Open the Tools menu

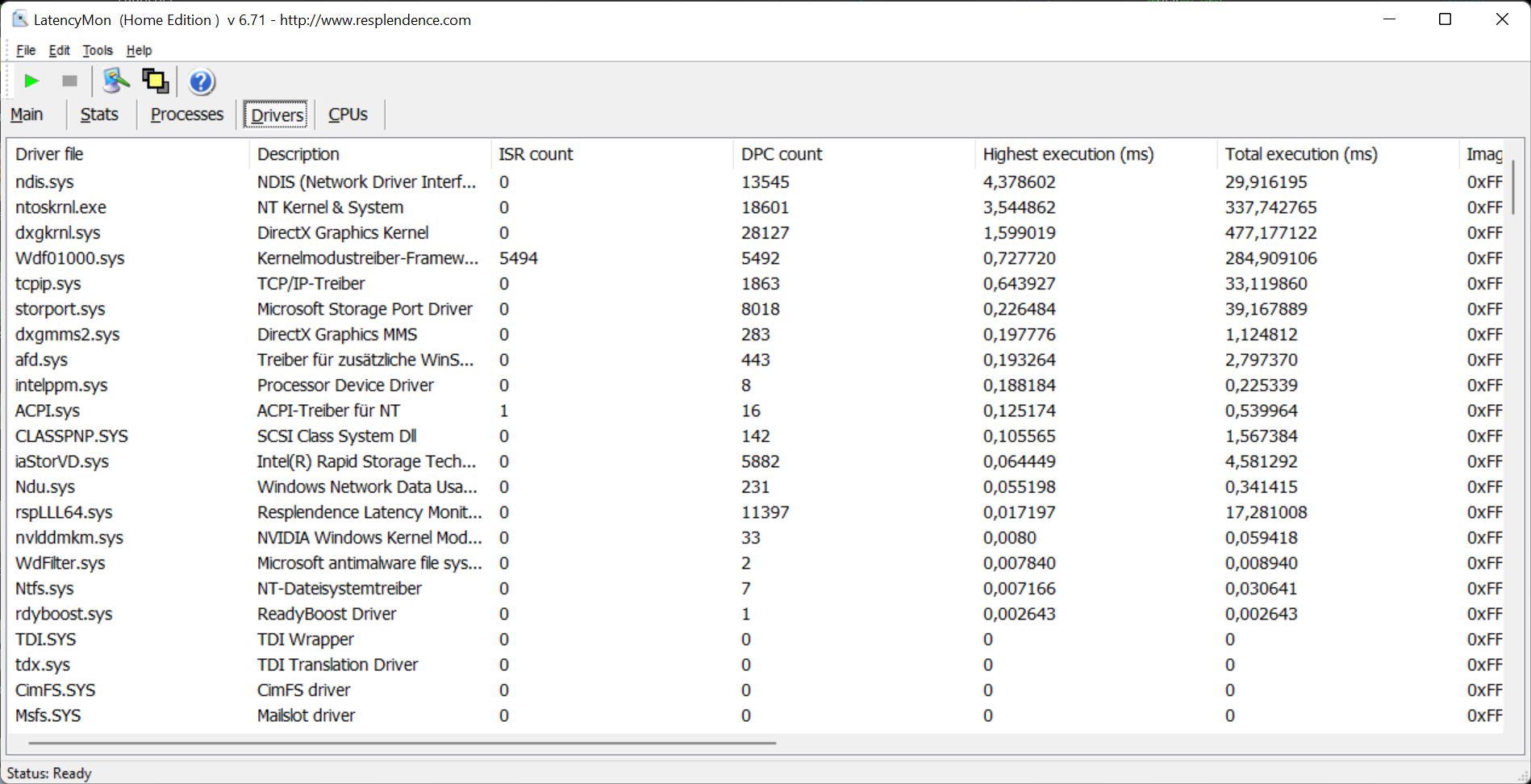[x=98, y=50]
